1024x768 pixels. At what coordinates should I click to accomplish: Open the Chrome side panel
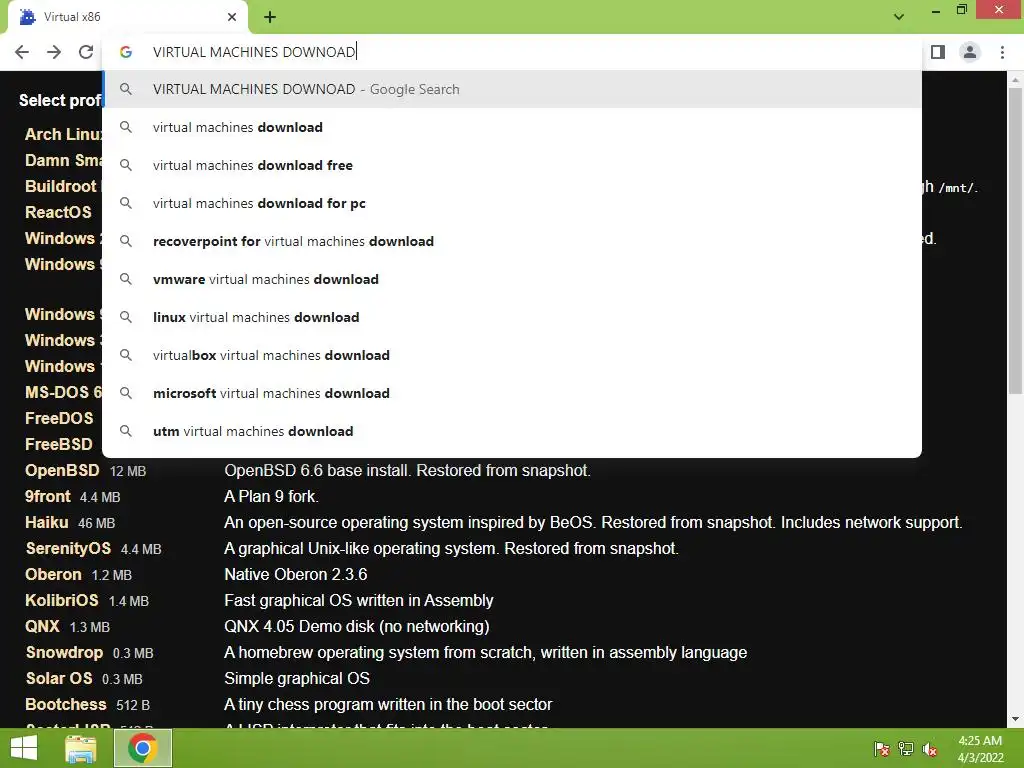[x=938, y=52]
